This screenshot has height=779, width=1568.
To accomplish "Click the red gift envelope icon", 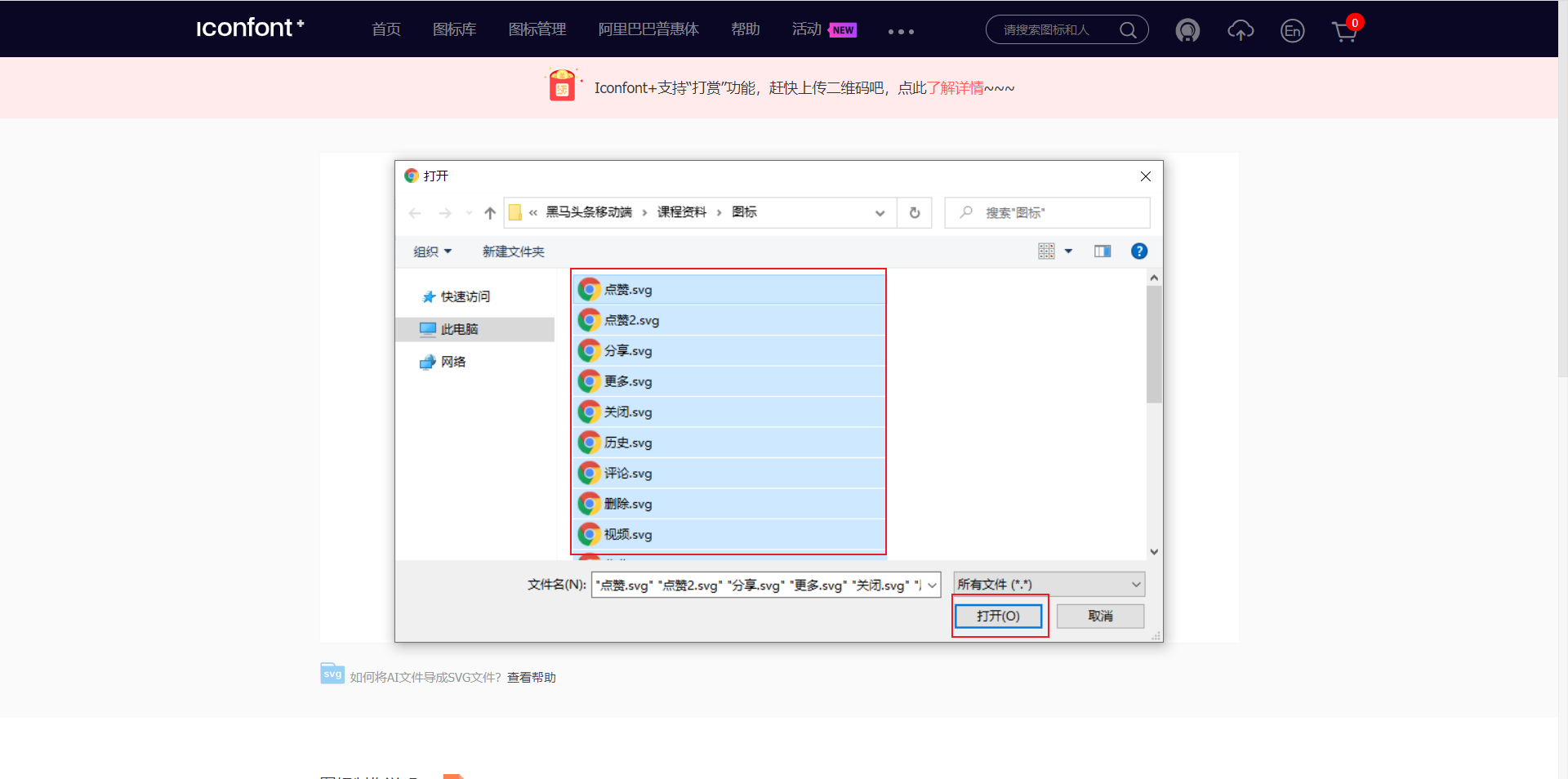I will (562, 85).
